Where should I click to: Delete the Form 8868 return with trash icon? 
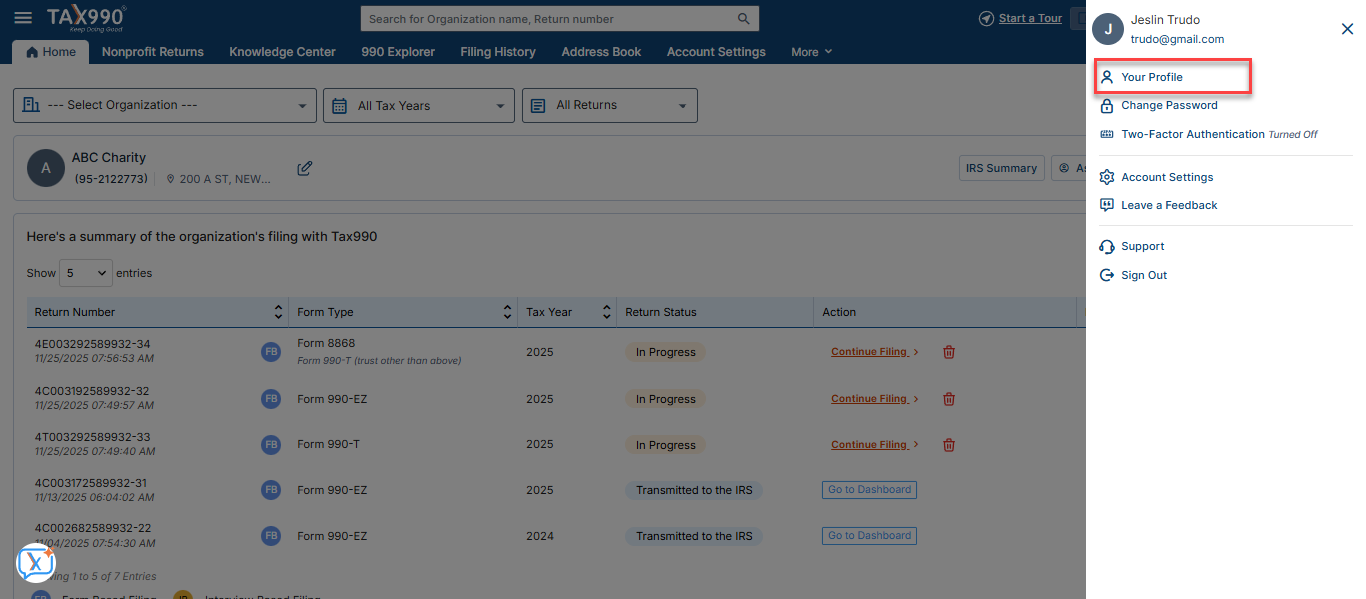(949, 352)
